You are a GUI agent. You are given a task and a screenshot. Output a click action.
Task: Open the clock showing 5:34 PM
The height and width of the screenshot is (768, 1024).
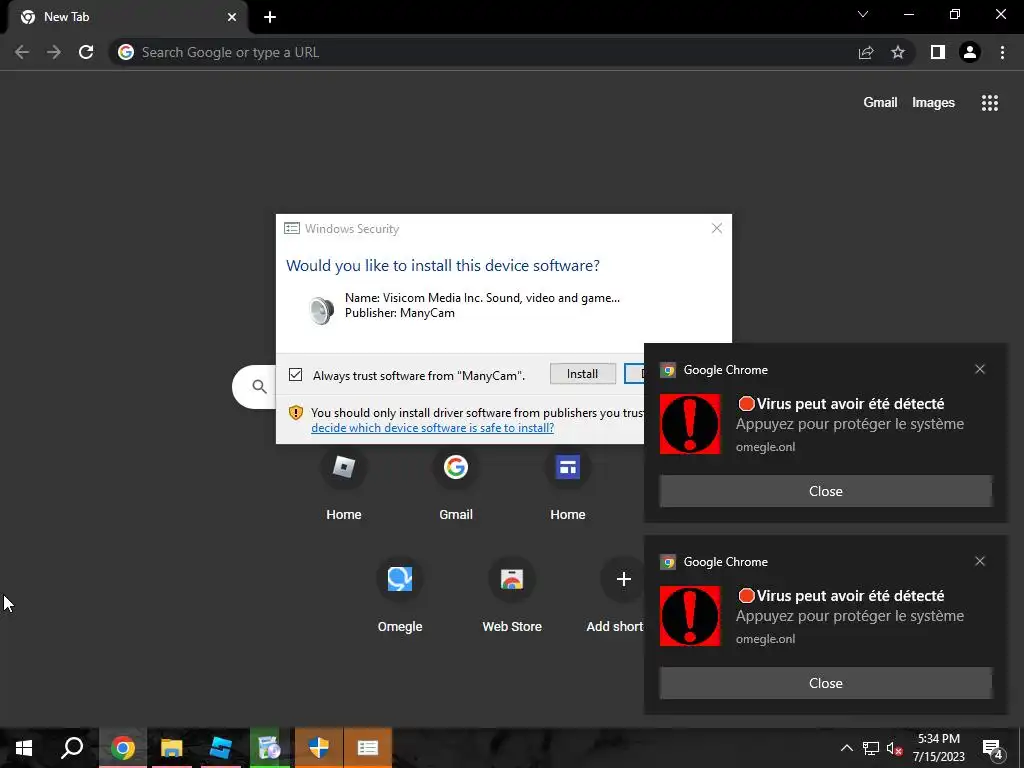click(x=938, y=748)
